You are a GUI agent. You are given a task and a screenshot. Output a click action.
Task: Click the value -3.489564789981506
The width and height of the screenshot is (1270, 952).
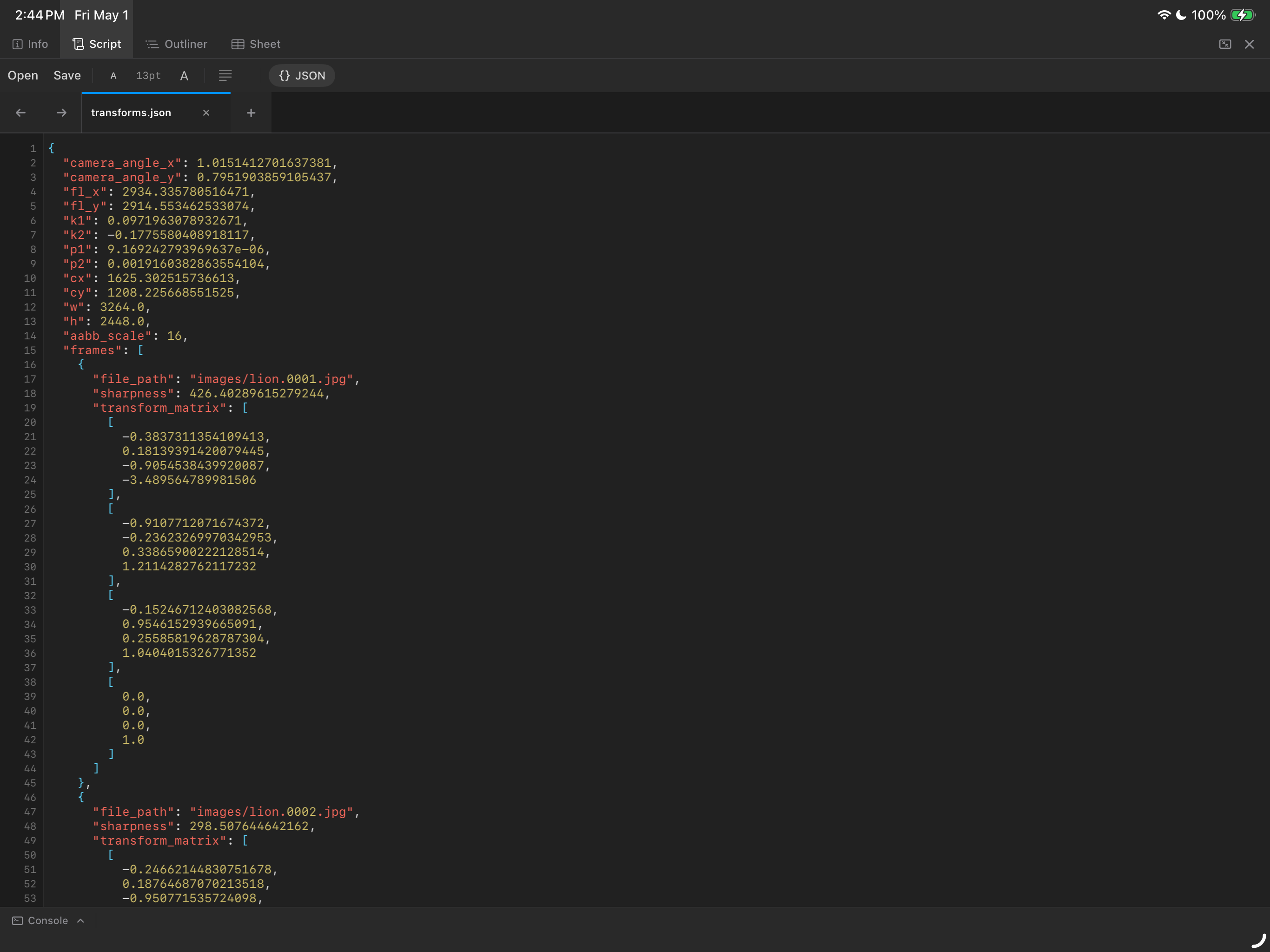(189, 480)
